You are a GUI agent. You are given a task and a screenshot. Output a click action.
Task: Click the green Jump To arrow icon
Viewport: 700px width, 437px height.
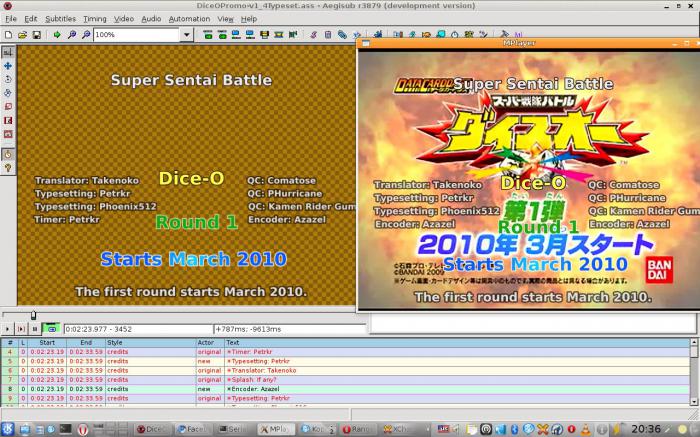[57, 34]
